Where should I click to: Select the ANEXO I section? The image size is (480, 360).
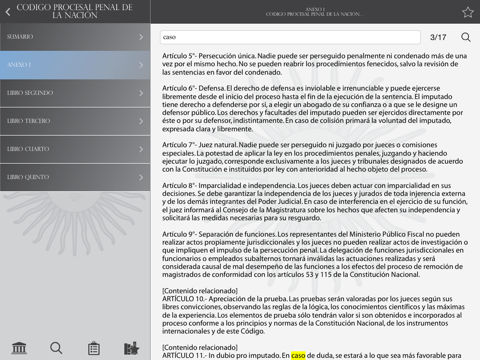[x=75, y=65]
